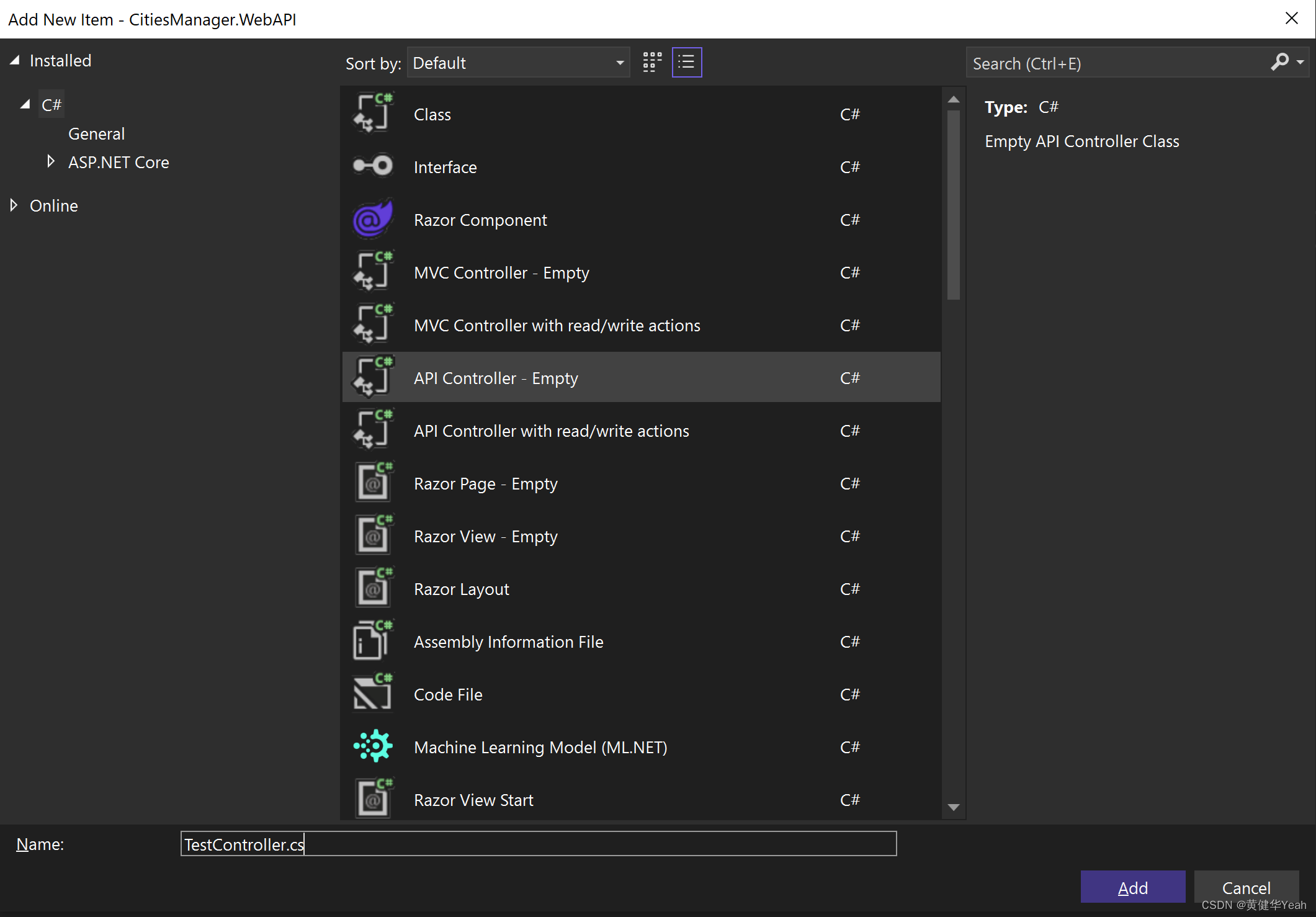Click inside the Name text field
Viewport: 1316px width, 917px height.
click(x=538, y=844)
